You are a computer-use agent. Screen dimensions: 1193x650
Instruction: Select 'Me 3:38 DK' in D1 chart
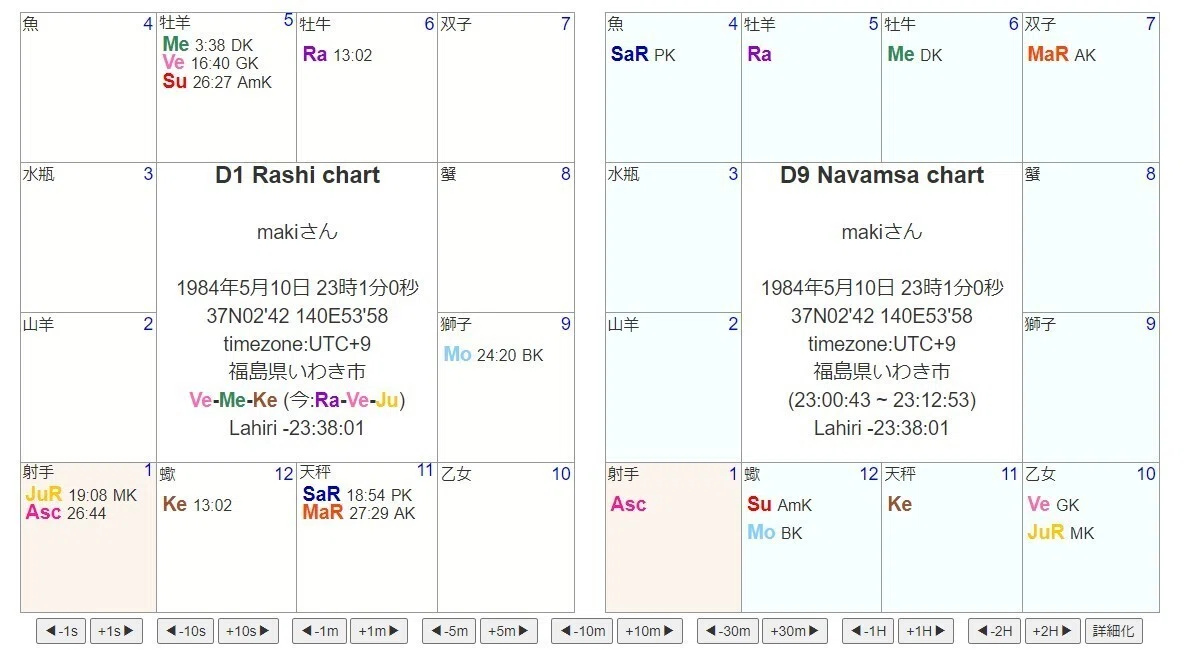[x=208, y=44]
